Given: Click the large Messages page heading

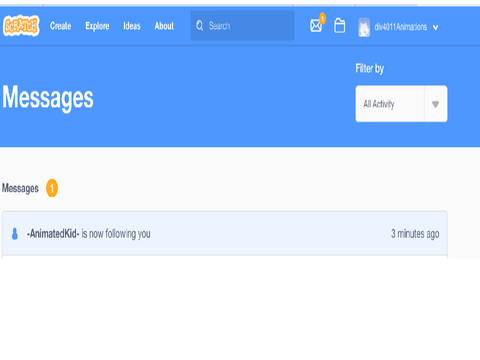Looking at the screenshot, I should coord(48,98).
